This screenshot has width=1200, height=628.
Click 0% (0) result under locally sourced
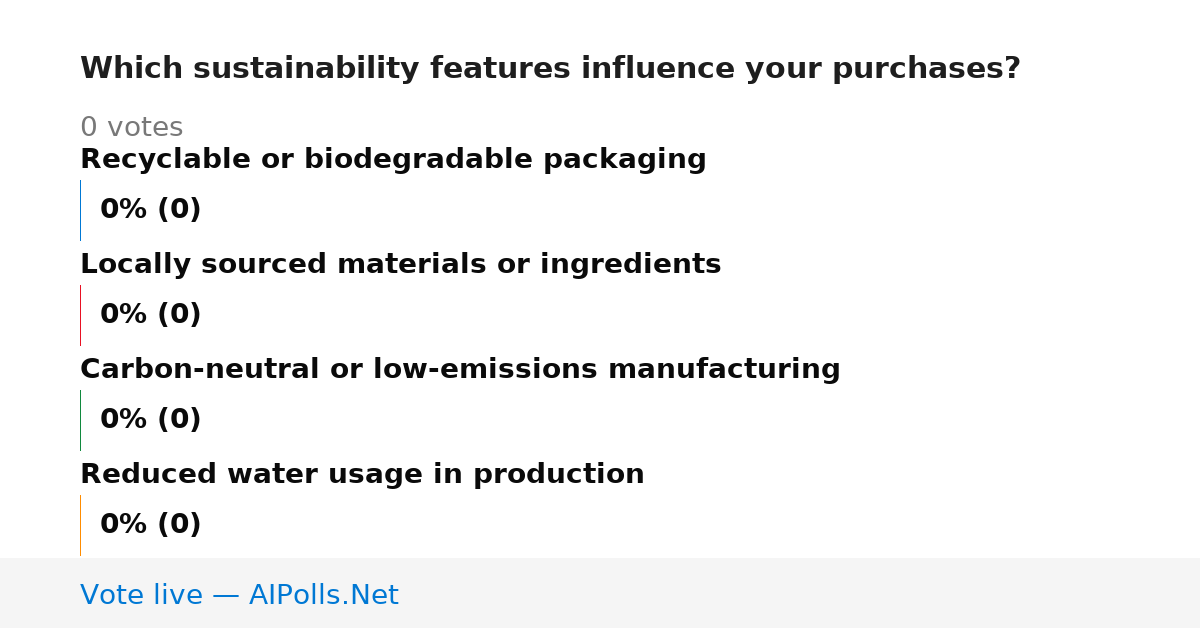coord(151,315)
